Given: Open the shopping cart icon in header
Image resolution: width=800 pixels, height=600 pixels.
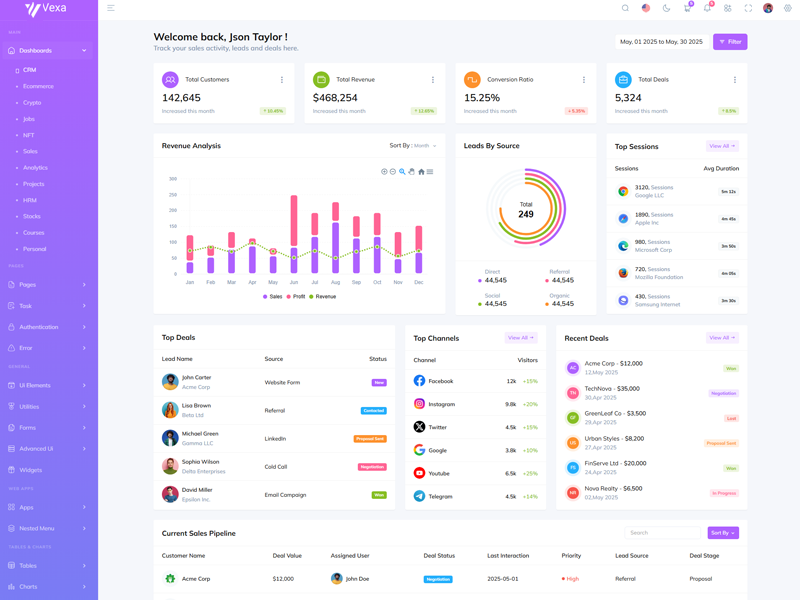Looking at the screenshot, I should click(x=687, y=8).
